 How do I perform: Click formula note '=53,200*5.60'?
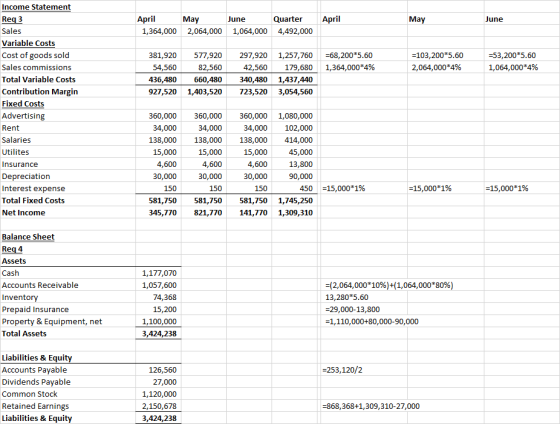tap(512, 55)
